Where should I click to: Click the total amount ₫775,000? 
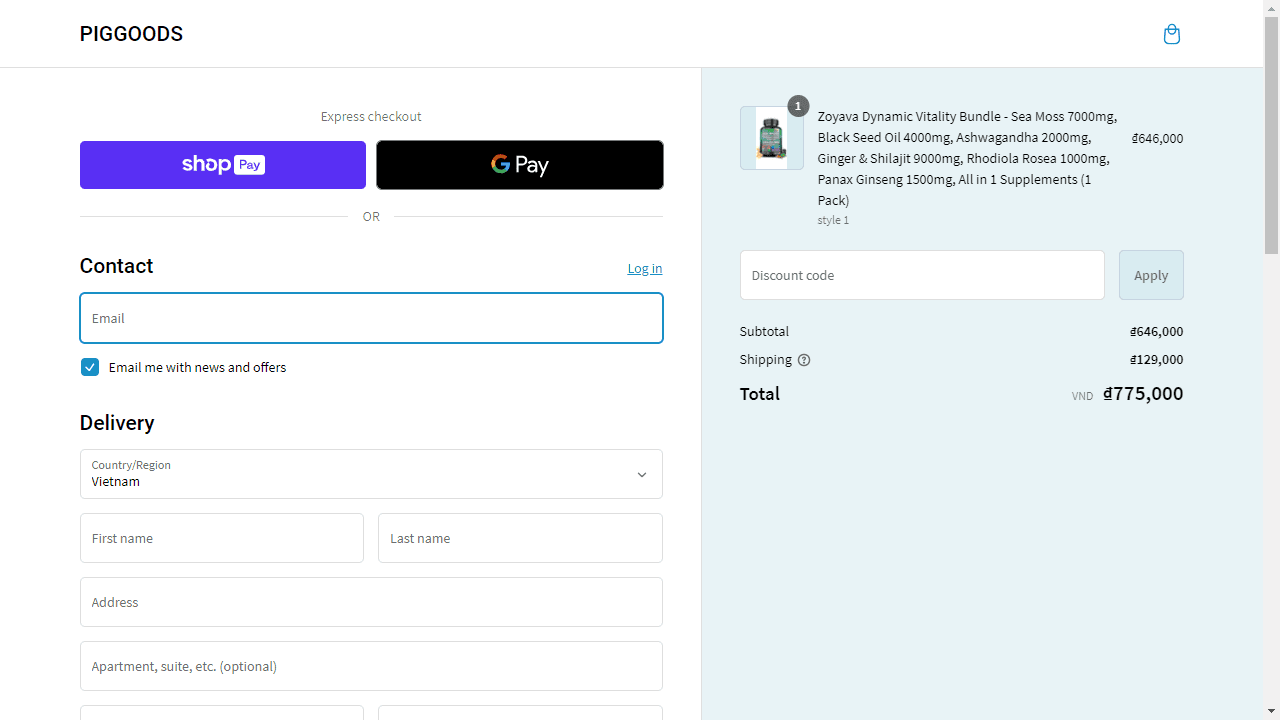1143,393
